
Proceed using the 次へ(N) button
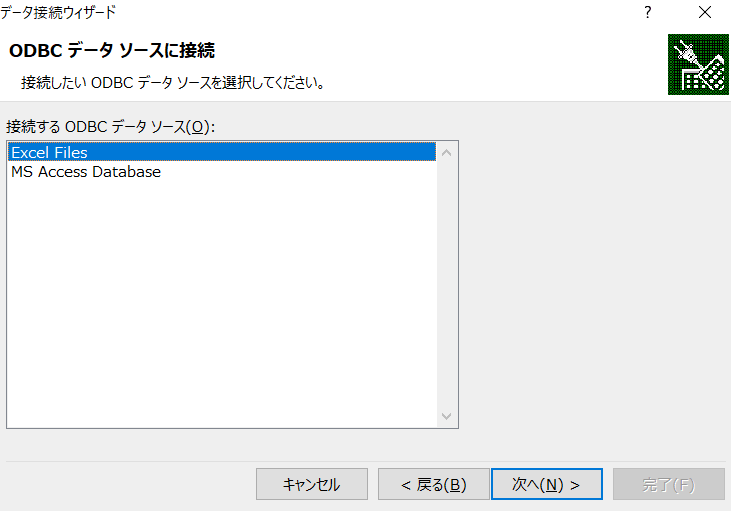[x=546, y=485]
